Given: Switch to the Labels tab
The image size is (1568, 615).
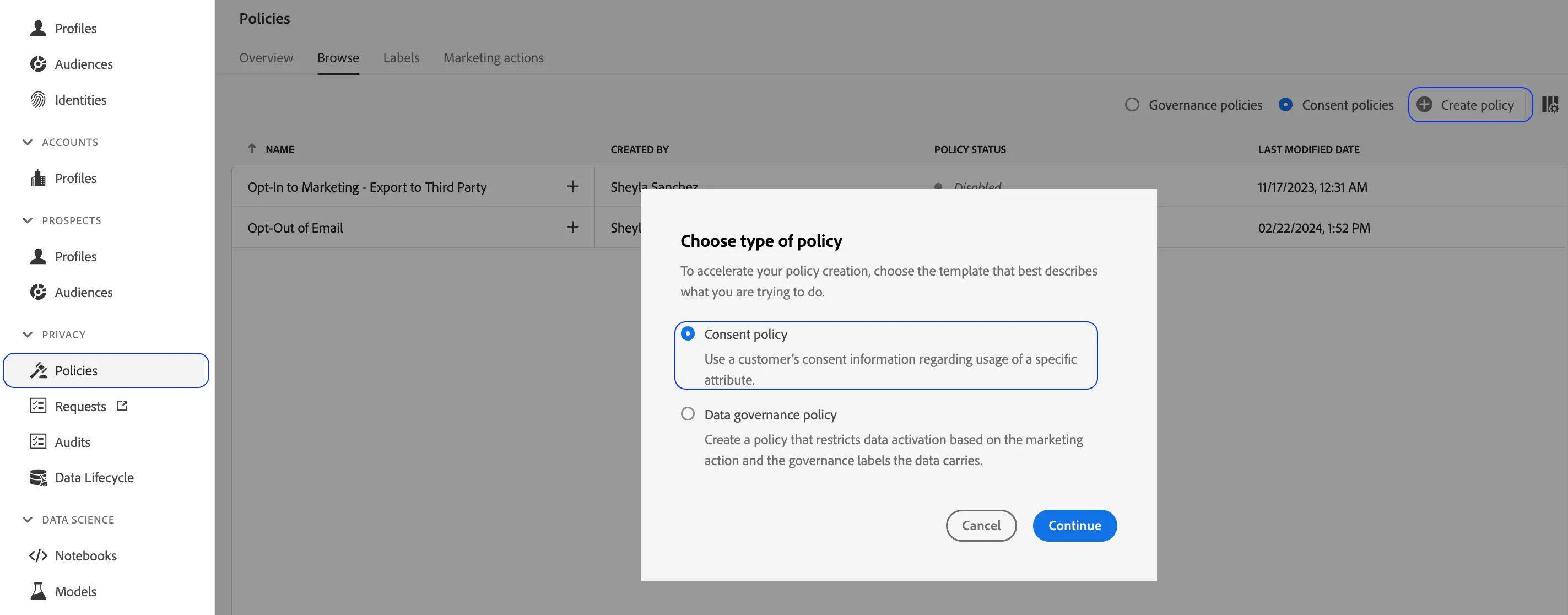Looking at the screenshot, I should [401, 58].
